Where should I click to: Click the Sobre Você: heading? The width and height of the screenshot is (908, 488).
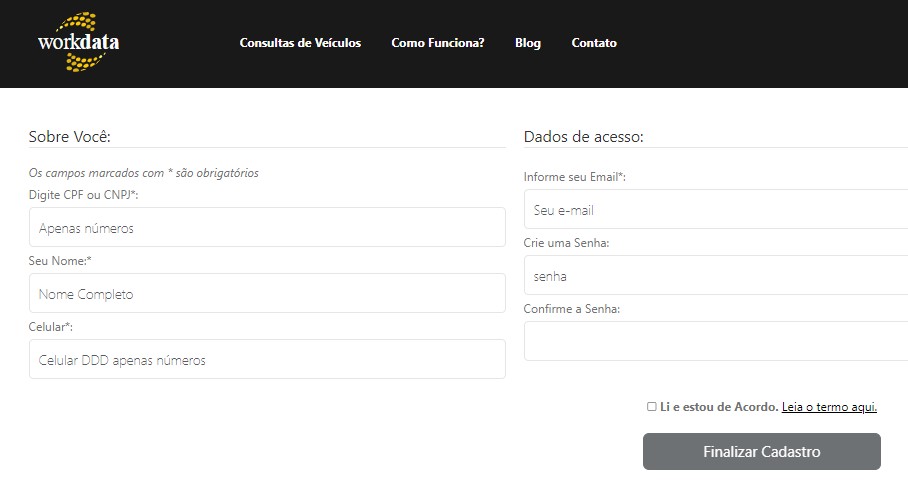click(x=69, y=137)
